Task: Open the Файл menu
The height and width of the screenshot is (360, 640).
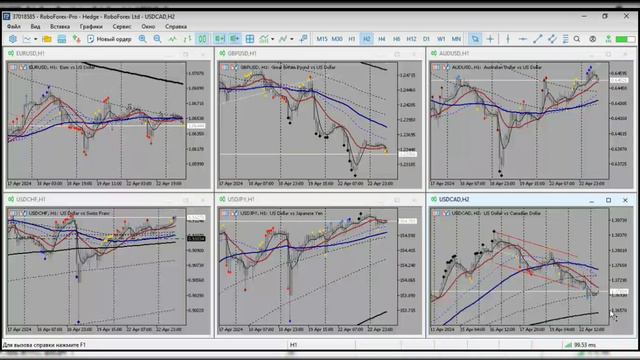Action: click(x=13, y=27)
